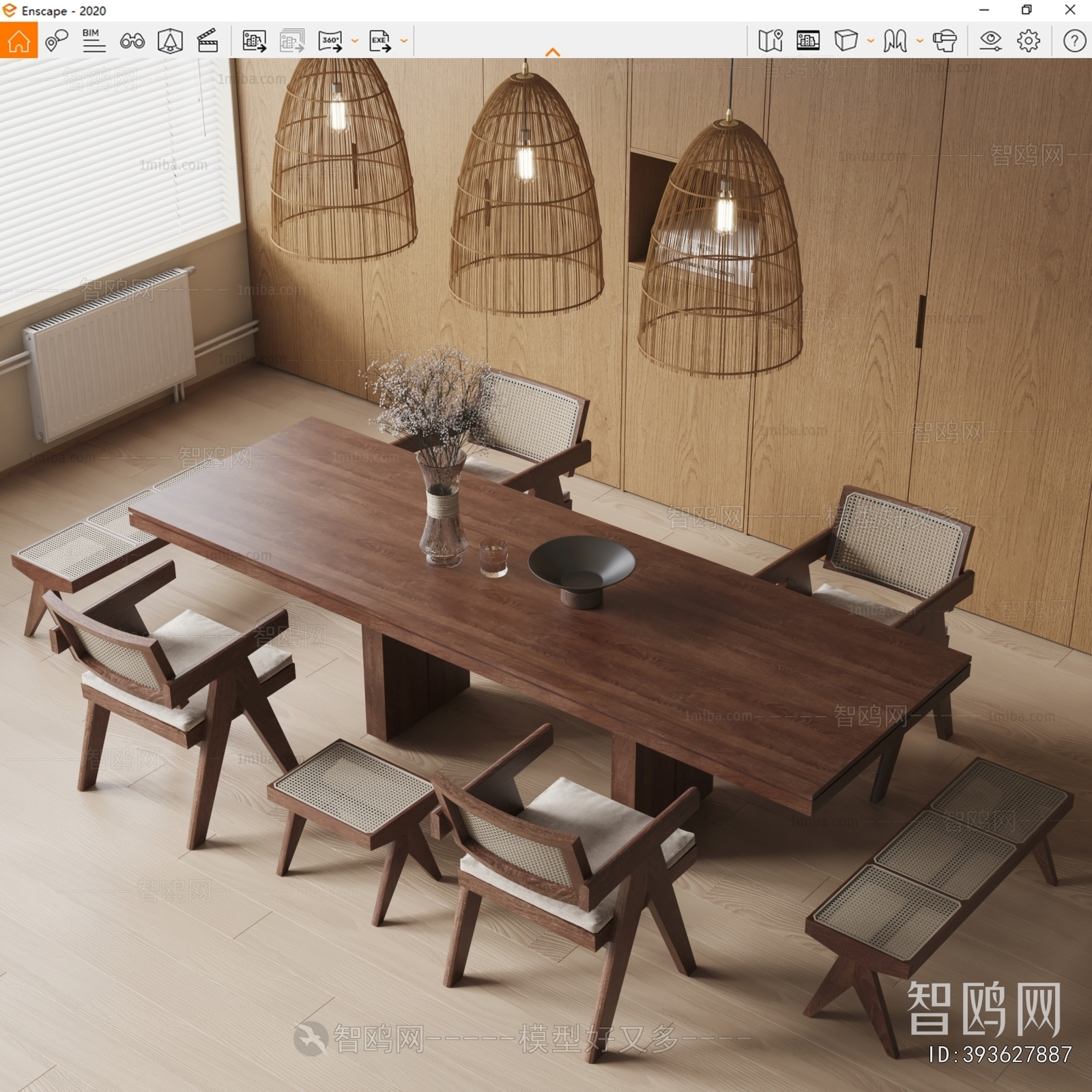This screenshot has width=1092, height=1092.
Task: Click the flower vase on the table
Action: (x=442, y=508)
